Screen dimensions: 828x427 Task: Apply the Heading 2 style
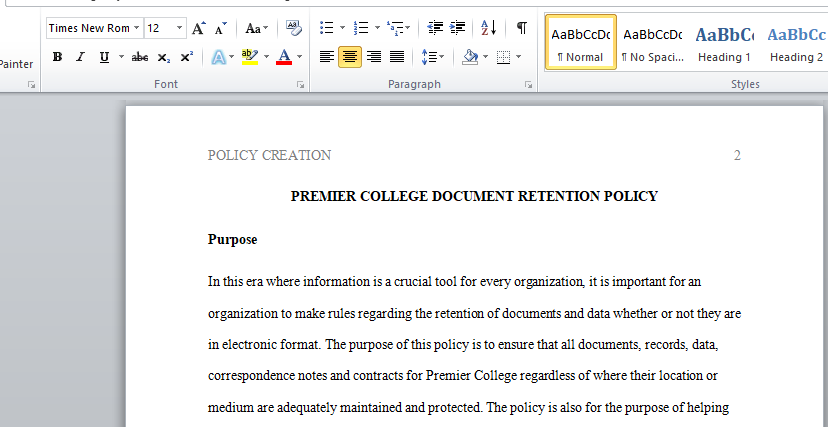795,42
